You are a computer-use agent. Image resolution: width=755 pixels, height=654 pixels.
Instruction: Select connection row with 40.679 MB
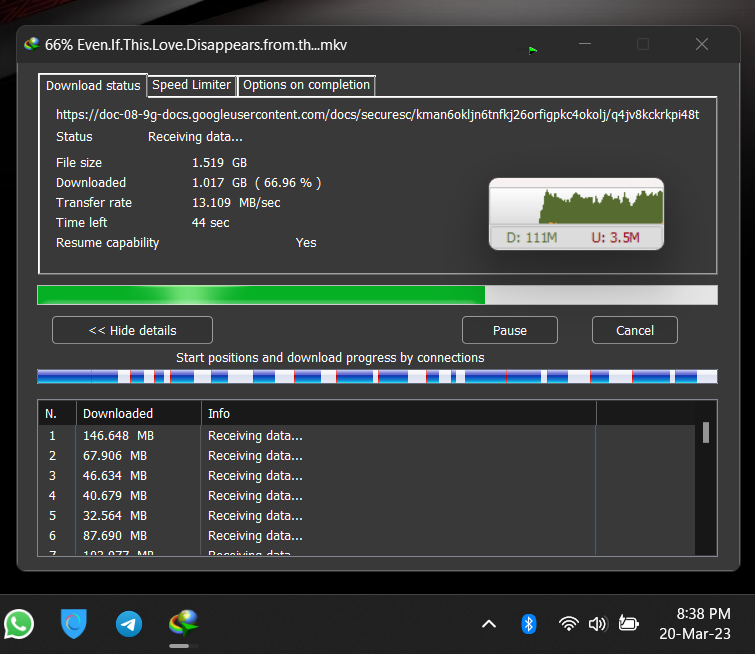pyautogui.click(x=367, y=496)
